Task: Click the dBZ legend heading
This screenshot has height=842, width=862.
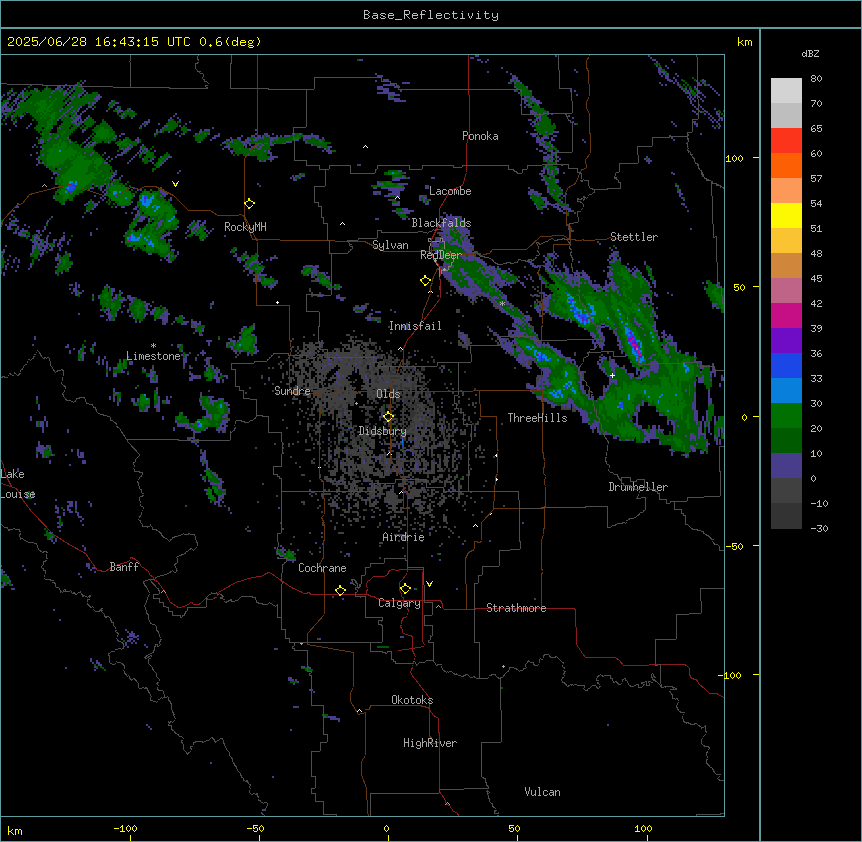Action: (810, 54)
